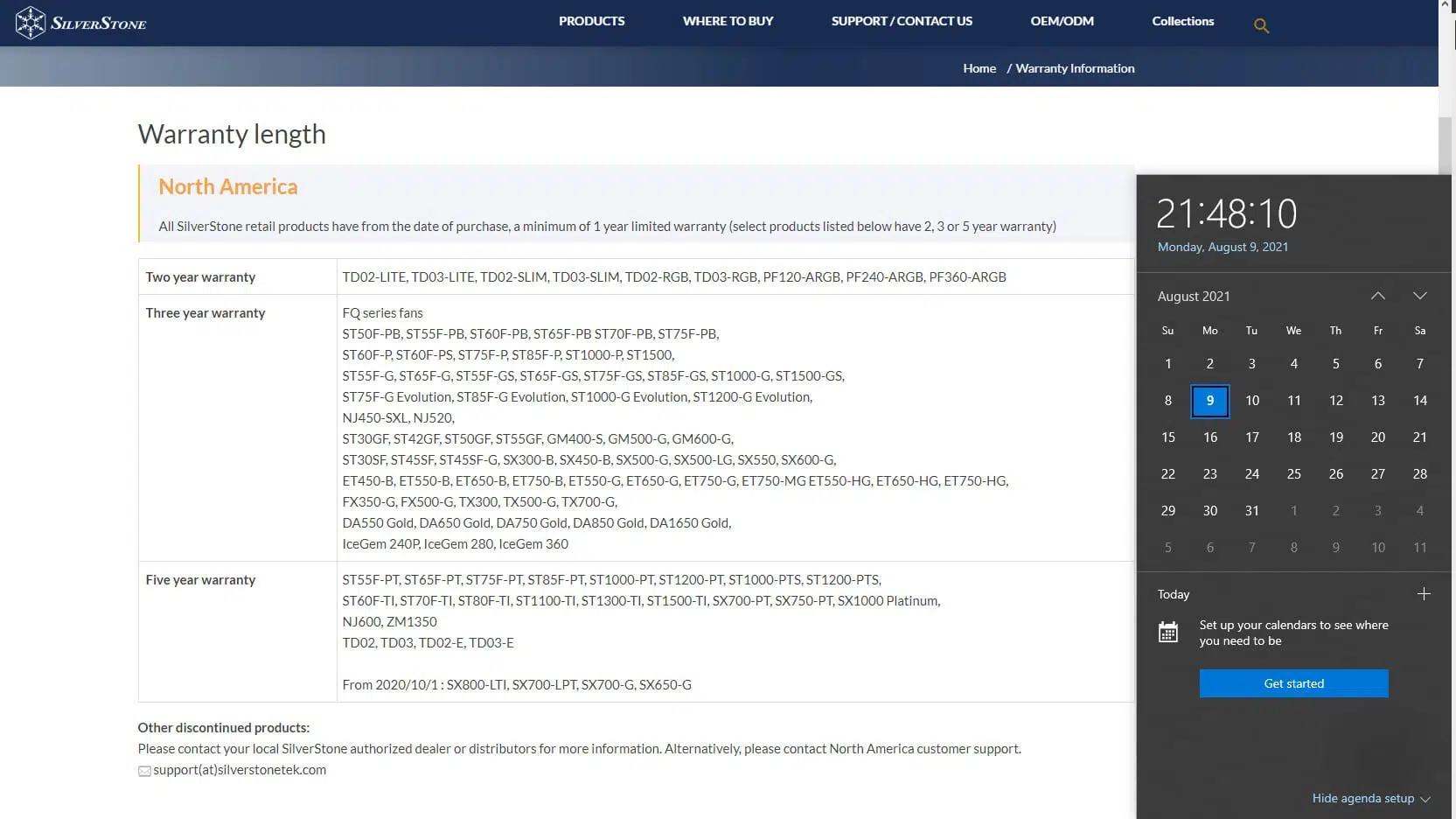Select August 28 in the calendar
Image resolution: width=1456 pixels, height=819 pixels.
[x=1420, y=474]
